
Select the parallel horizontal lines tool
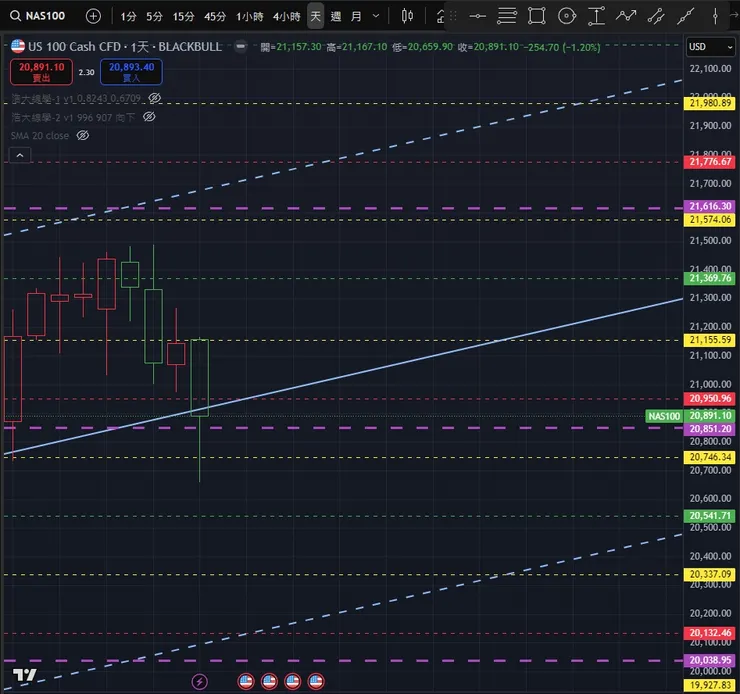507,16
